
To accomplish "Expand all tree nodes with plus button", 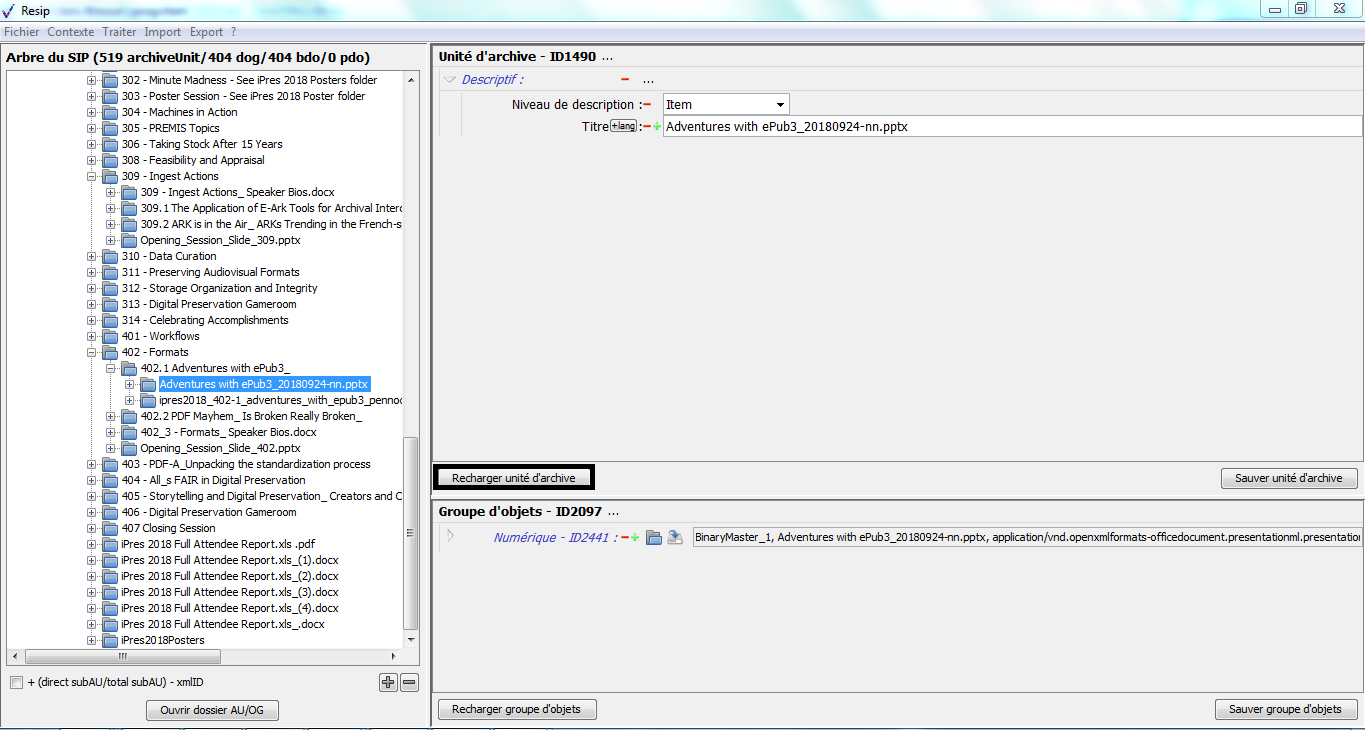I will [388, 683].
